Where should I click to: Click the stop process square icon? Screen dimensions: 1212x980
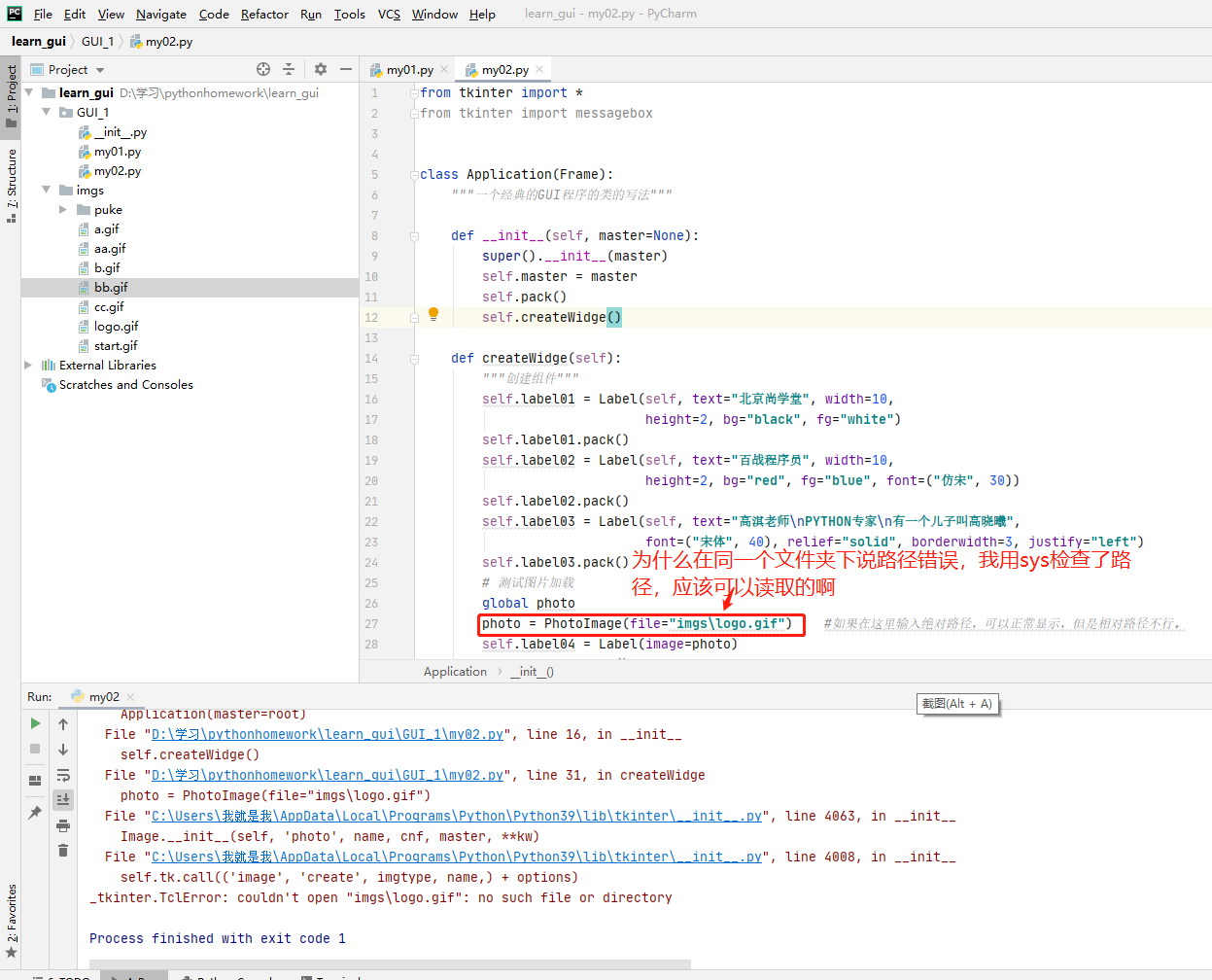click(x=35, y=749)
